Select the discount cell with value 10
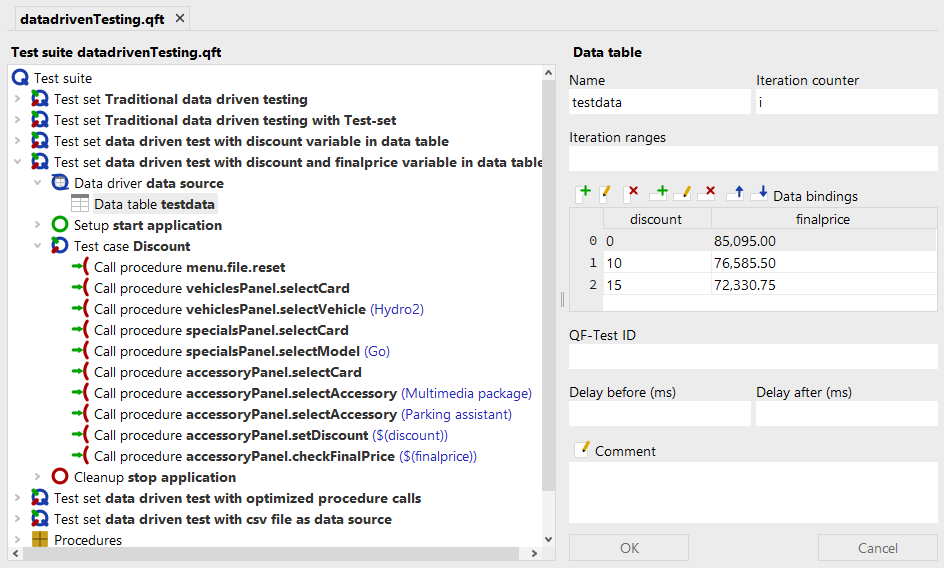944x568 pixels. coord(657,263)
